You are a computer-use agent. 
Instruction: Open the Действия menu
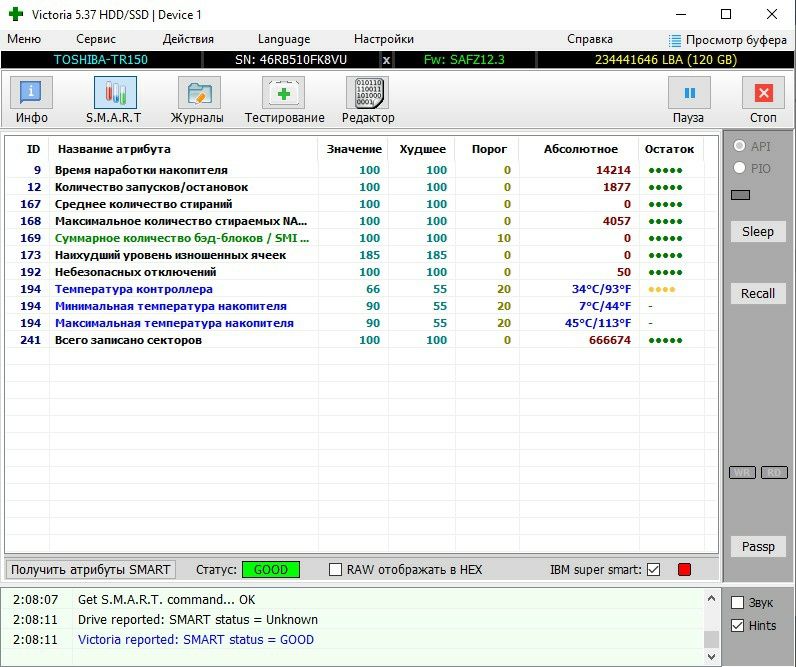point(188,39)
